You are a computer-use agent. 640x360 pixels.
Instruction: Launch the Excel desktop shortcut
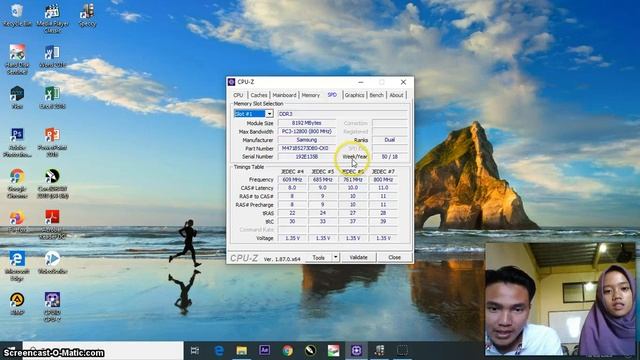pyautogui.click(x=52, y=97)
